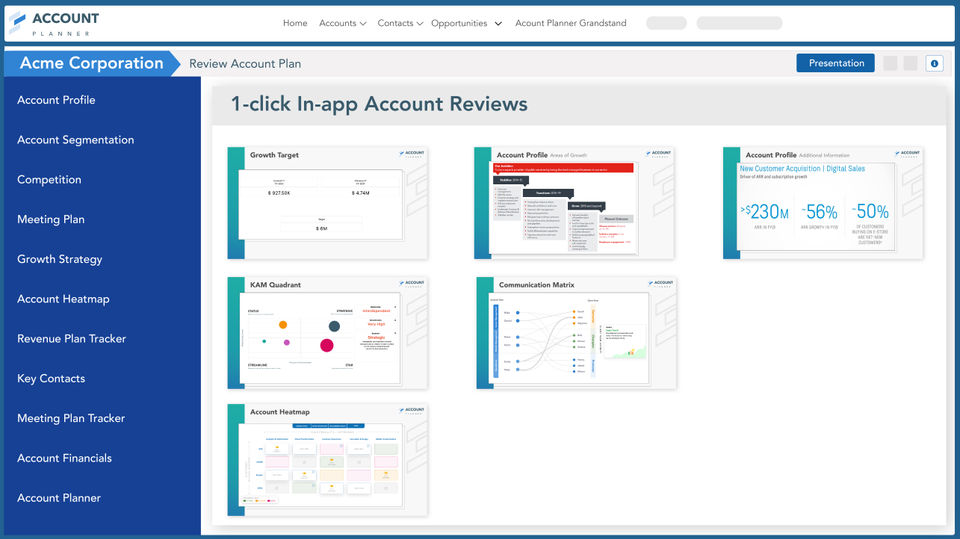Click the first gray square icon after Presentation
The height and width of the screenshot is (539, 960).
(890, 63)
